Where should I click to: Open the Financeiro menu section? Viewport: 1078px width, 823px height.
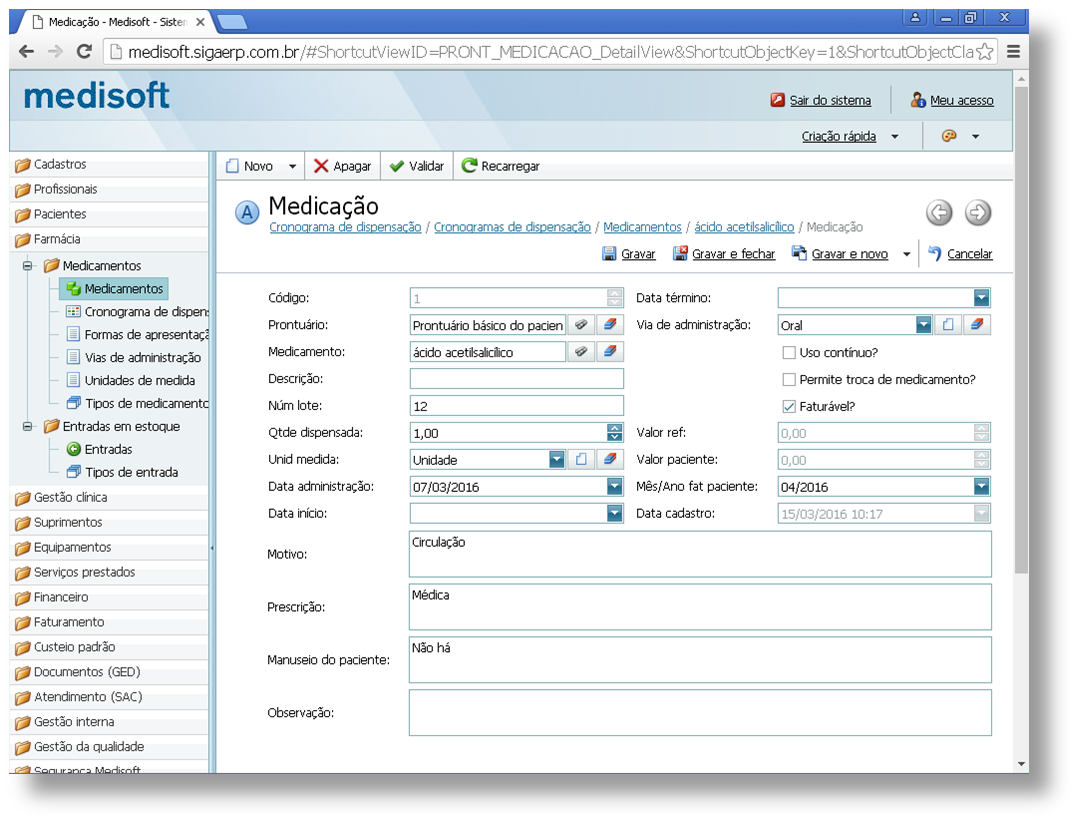(110, 597)
